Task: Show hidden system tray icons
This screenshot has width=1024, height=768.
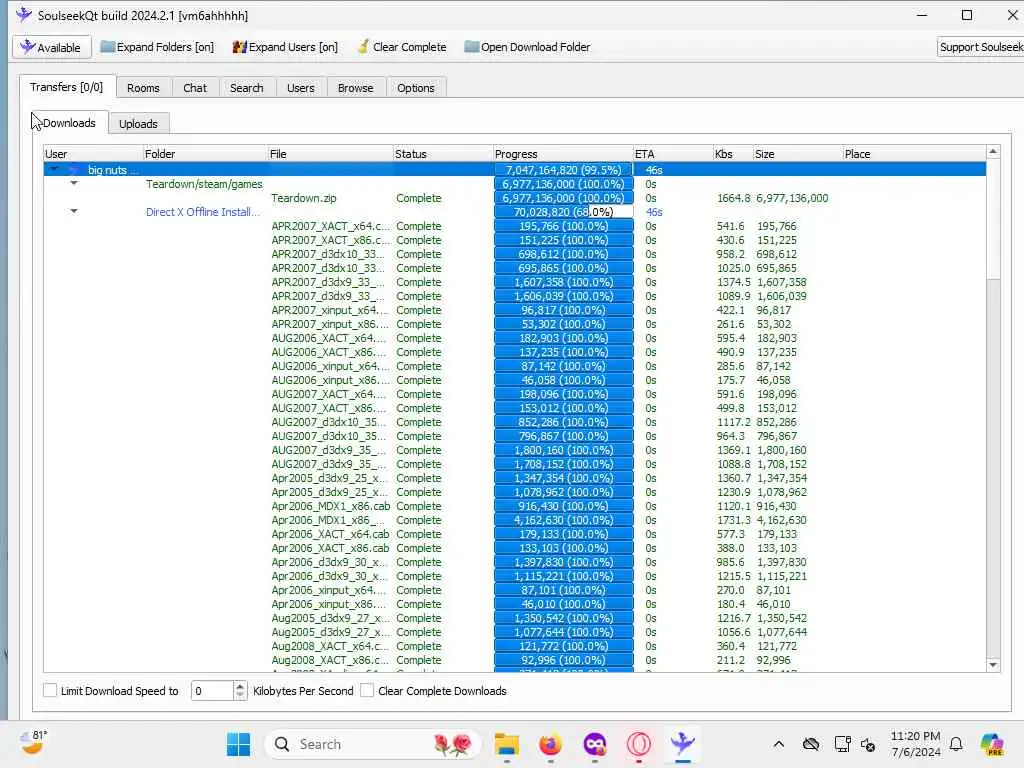Action: 778,744
